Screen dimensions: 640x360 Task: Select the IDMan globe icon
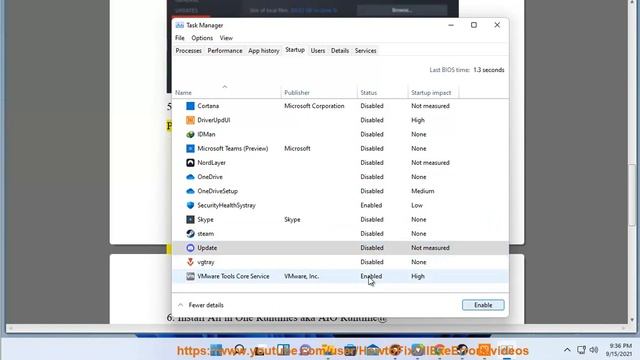tap(190, 134)
